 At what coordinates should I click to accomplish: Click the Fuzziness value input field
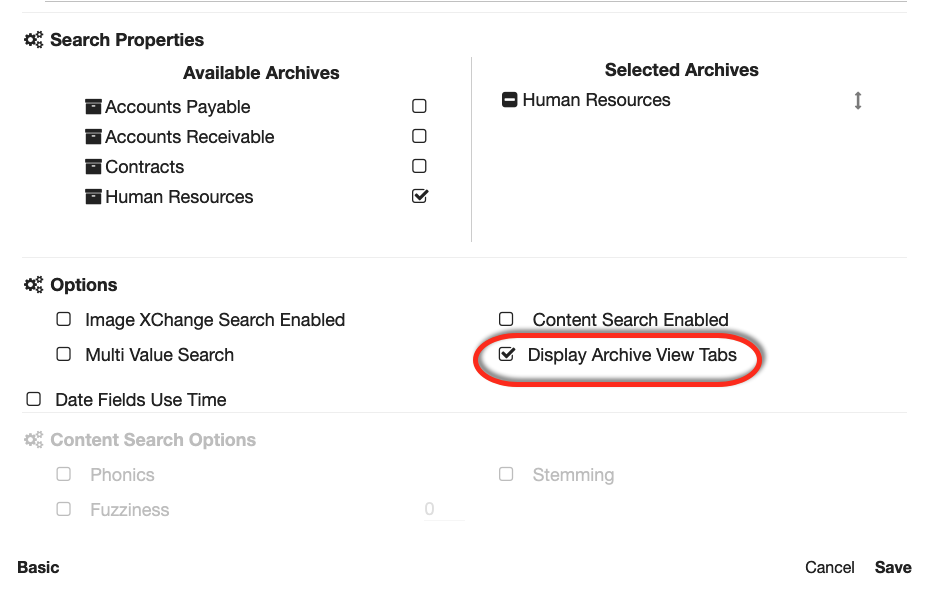(x=443, y=510)
